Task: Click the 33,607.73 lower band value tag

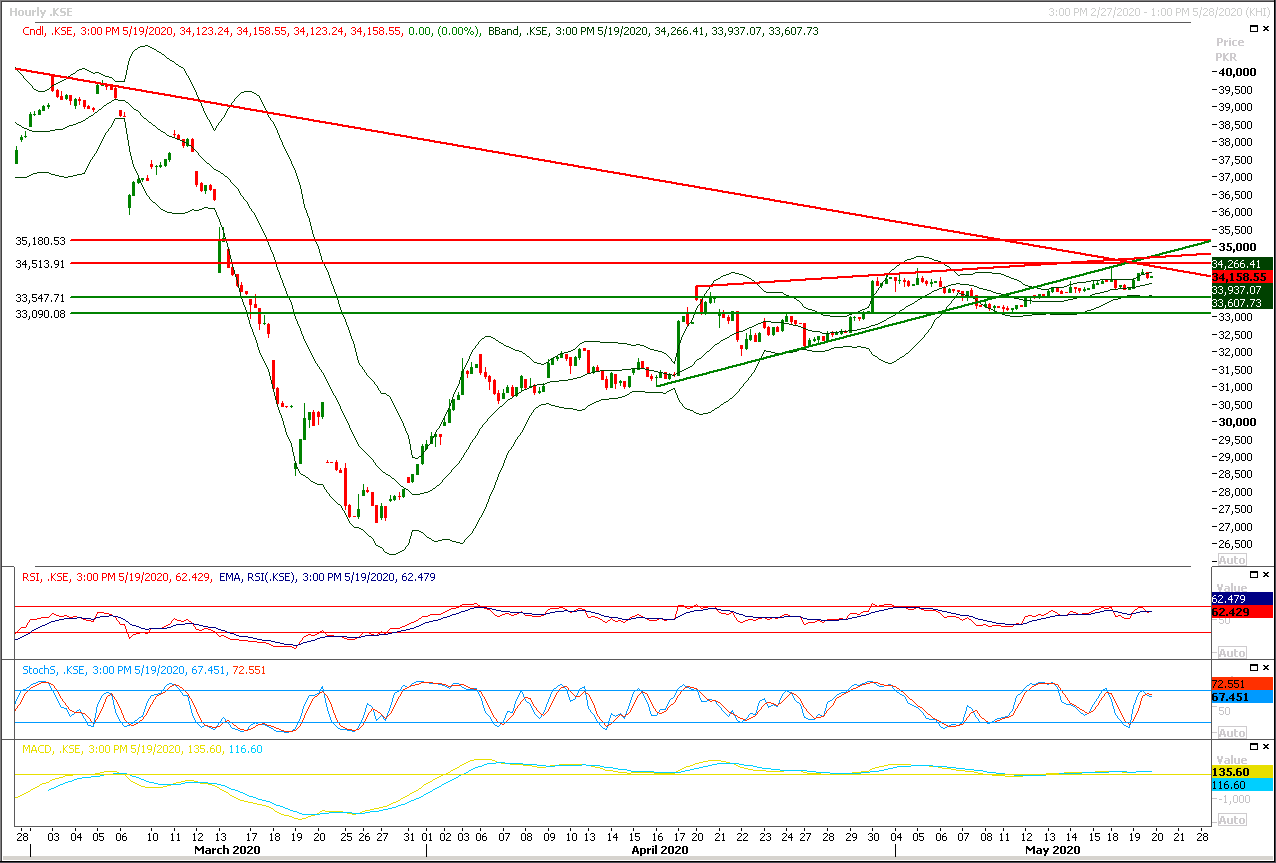Action: pos(1241,302)
